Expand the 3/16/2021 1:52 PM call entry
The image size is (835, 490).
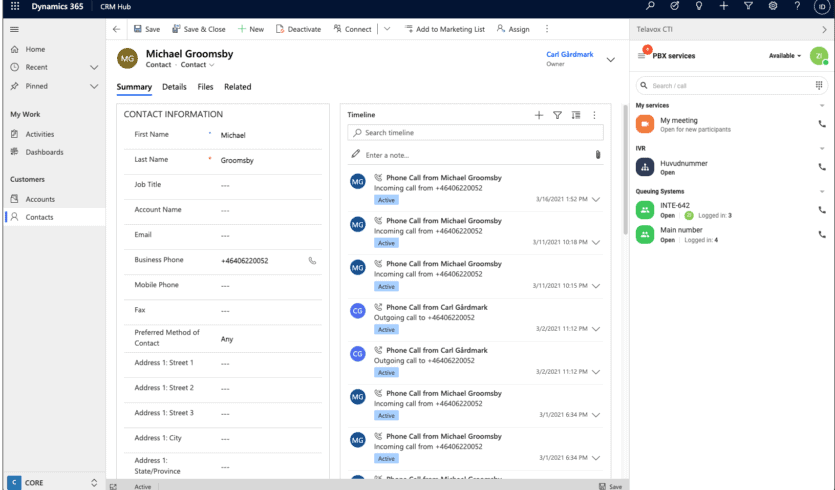click(x=596, y=199)
